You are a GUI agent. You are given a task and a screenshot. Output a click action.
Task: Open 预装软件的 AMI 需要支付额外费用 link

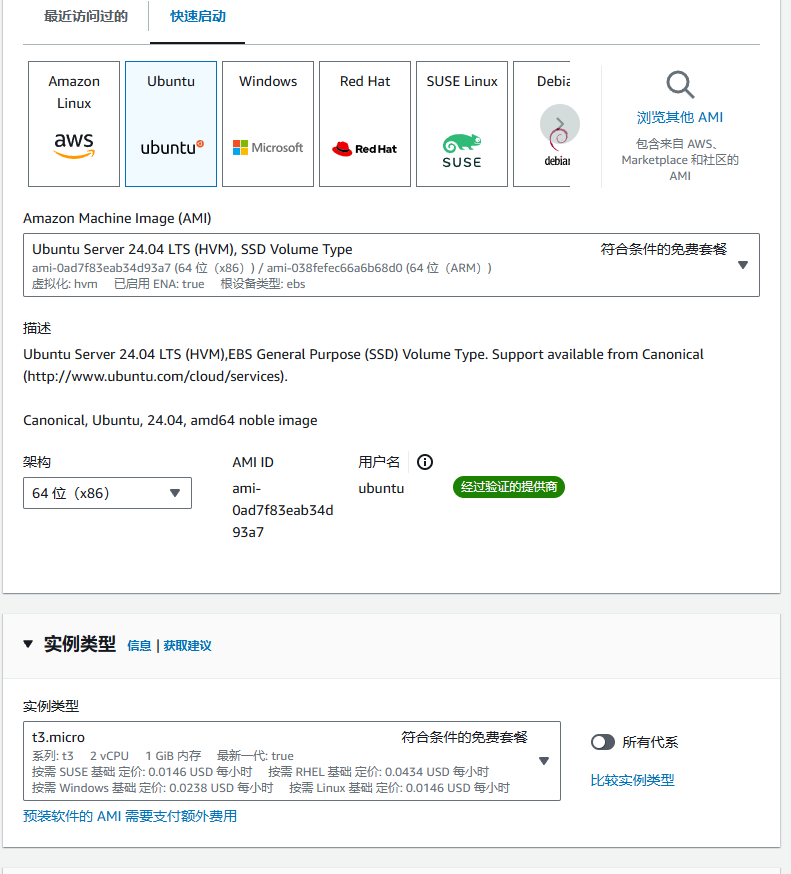(x=130, y=816)
